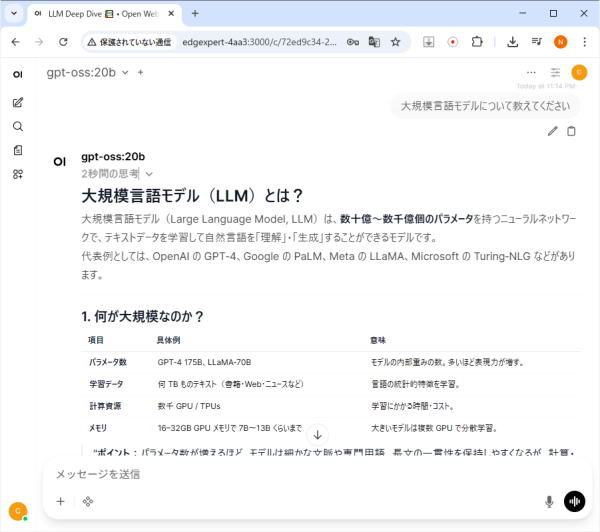Open a new browser tab

tap(195, 14)
